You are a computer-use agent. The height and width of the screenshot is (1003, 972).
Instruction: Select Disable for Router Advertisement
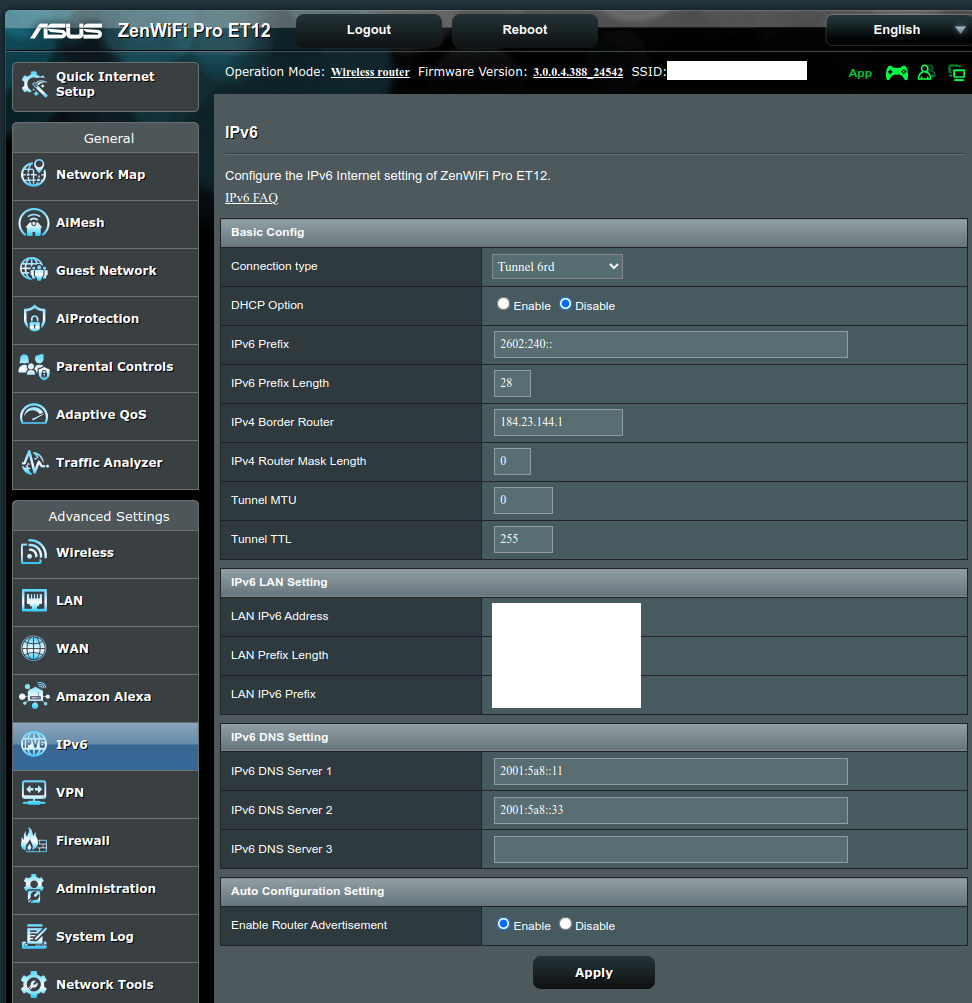point(565,924)
